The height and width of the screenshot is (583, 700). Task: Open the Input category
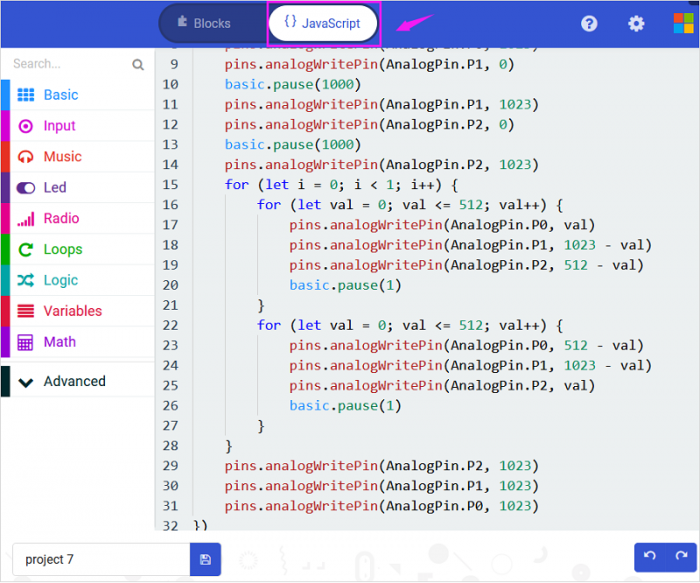point(60,126)
